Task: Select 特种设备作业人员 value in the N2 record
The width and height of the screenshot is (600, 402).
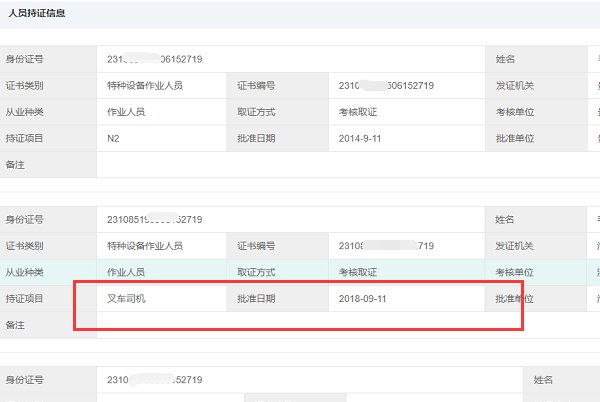Action: click(x=145, y=86)
